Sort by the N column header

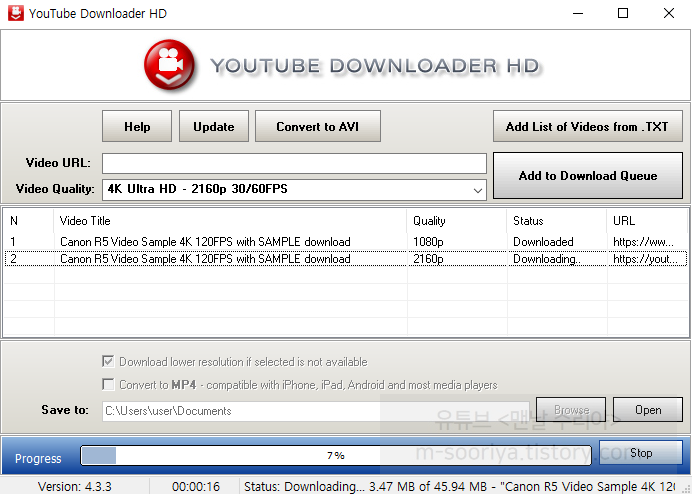point(28,221)
